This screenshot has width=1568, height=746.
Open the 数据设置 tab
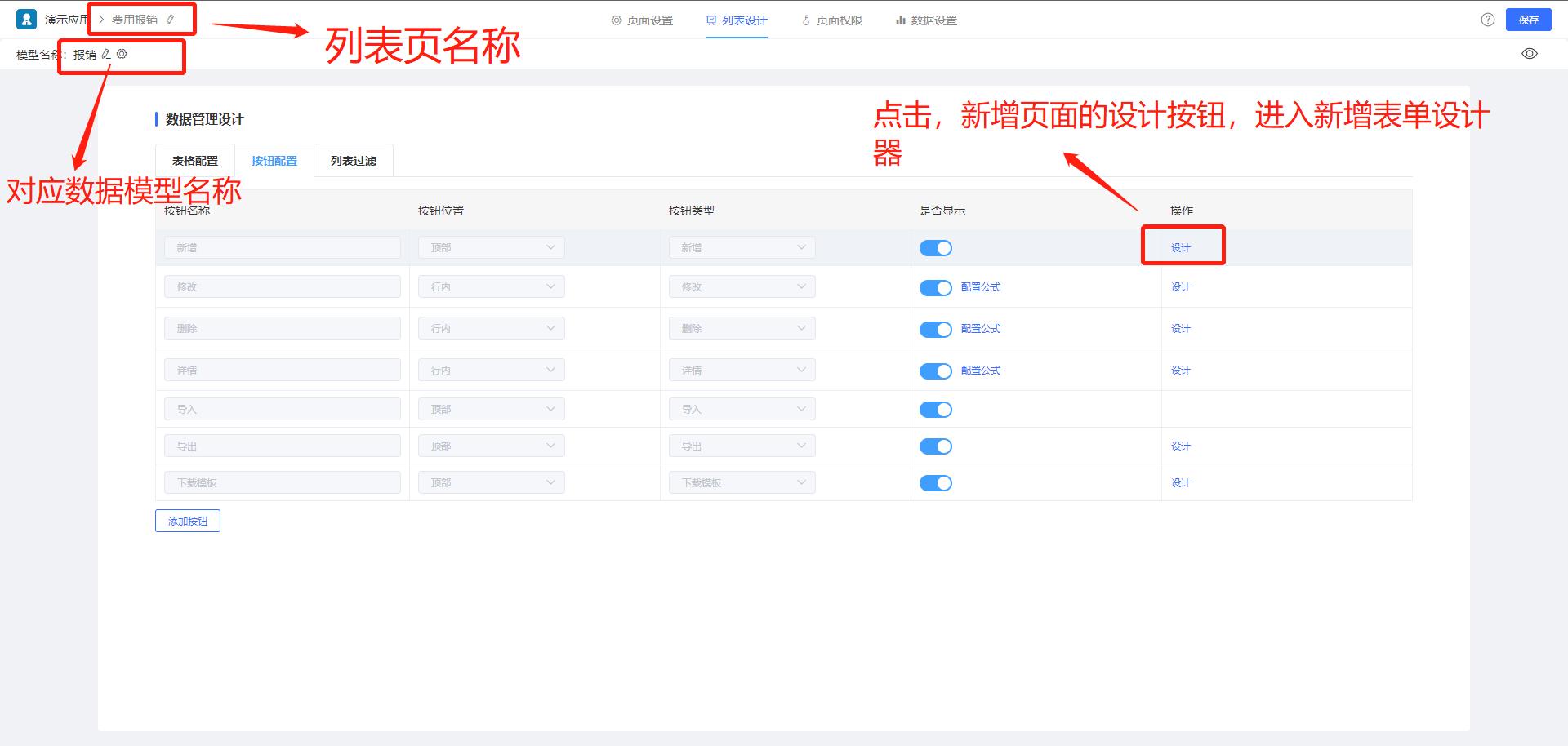[x=926, y=20]
